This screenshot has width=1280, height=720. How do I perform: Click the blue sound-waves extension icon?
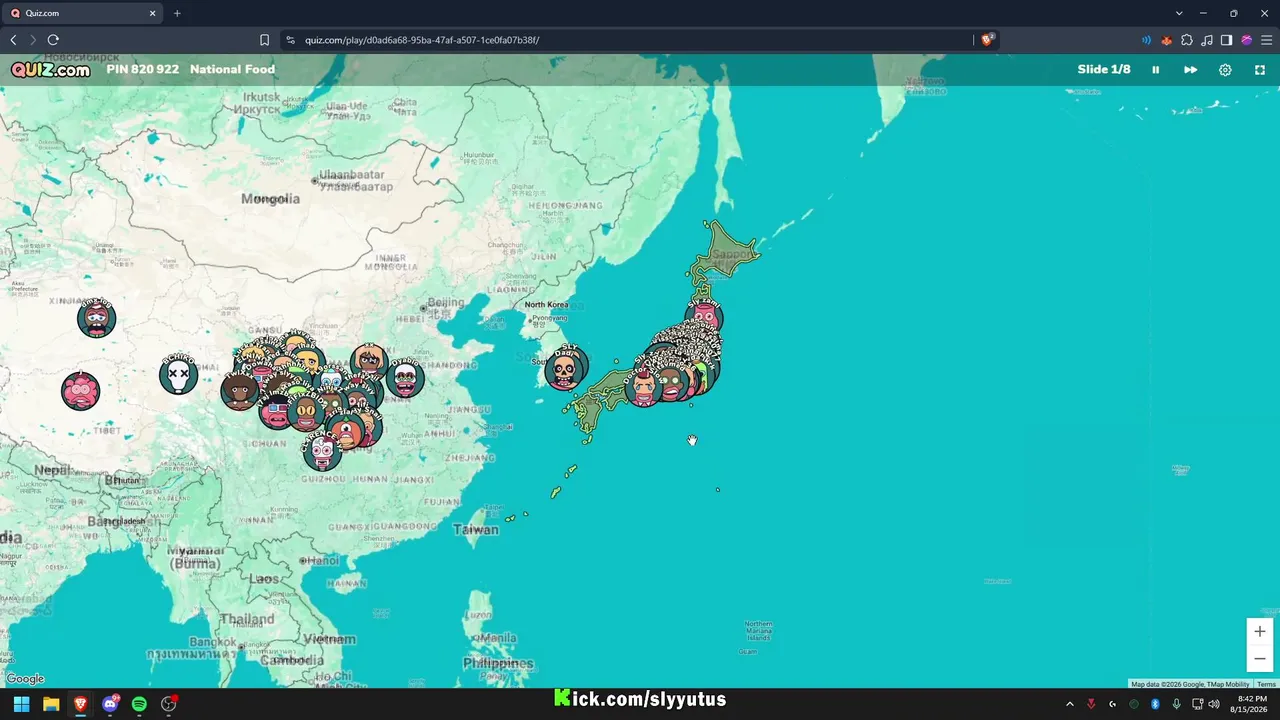(1146, 40)
